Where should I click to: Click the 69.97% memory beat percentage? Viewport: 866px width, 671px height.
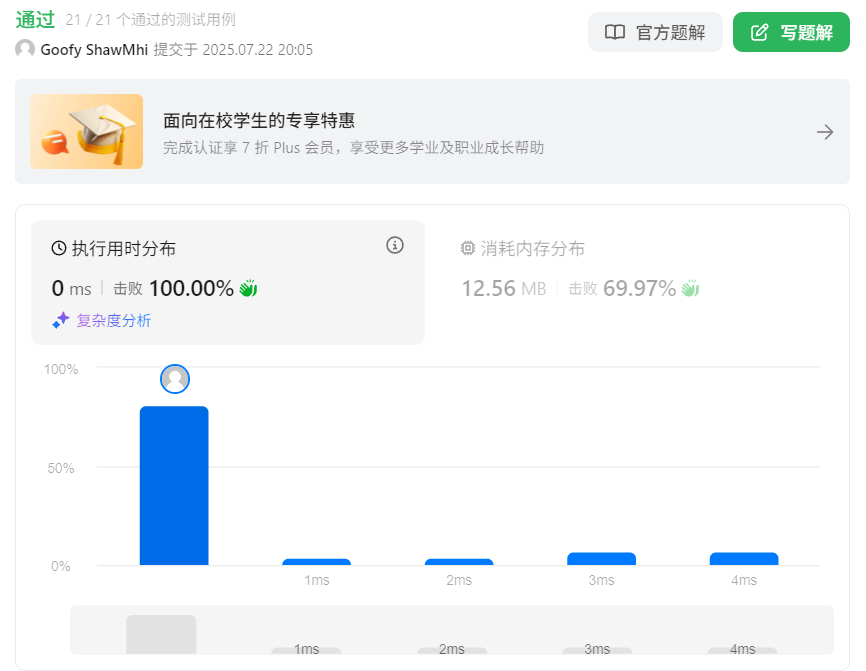[639, 288]
